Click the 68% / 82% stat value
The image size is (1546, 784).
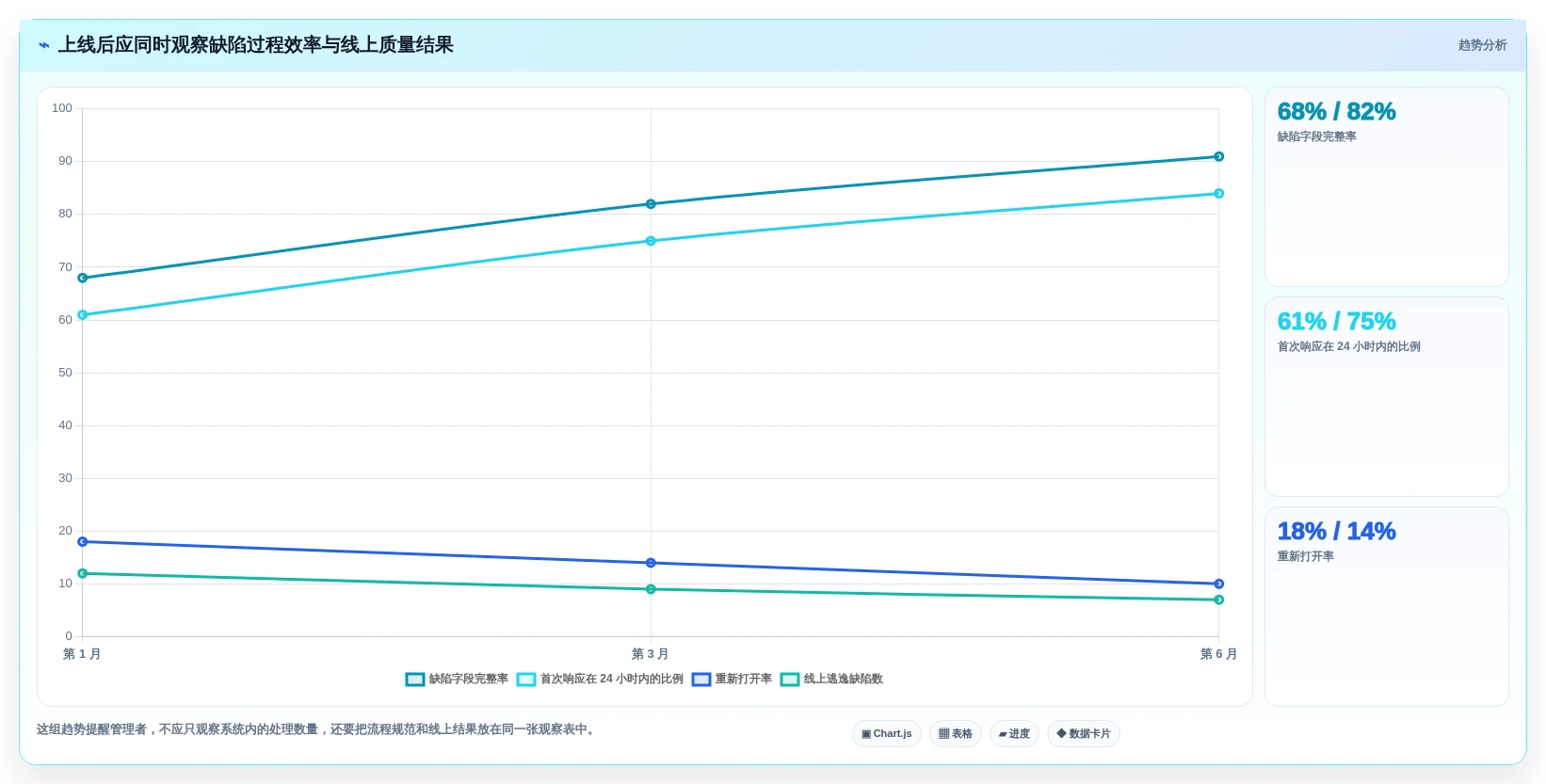[x=1336, y=112]
